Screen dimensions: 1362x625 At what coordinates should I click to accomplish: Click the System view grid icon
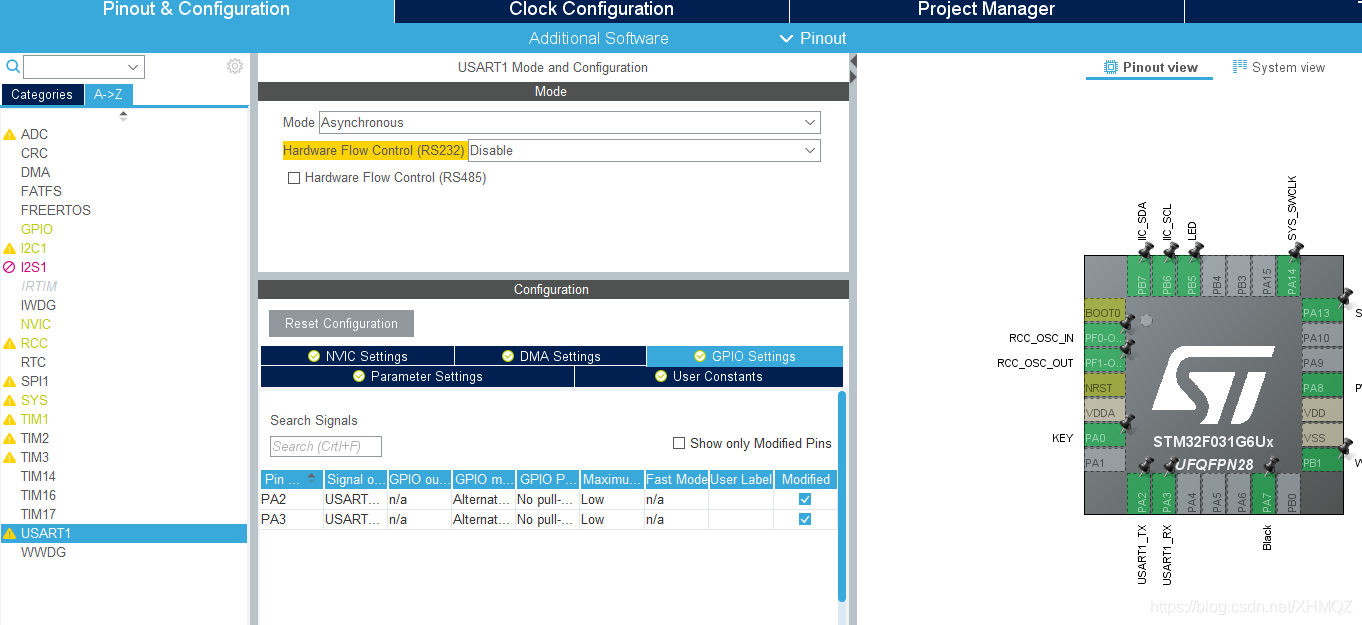tap(1240, 67)
